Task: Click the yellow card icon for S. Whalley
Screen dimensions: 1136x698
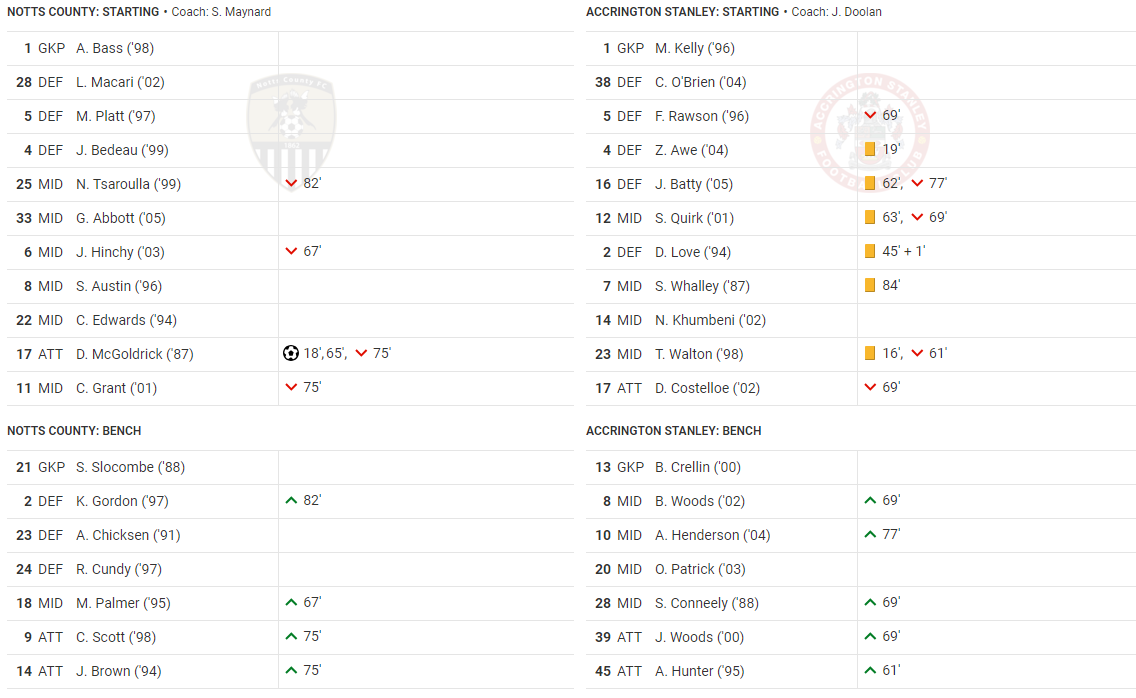Action: point(870,285)
